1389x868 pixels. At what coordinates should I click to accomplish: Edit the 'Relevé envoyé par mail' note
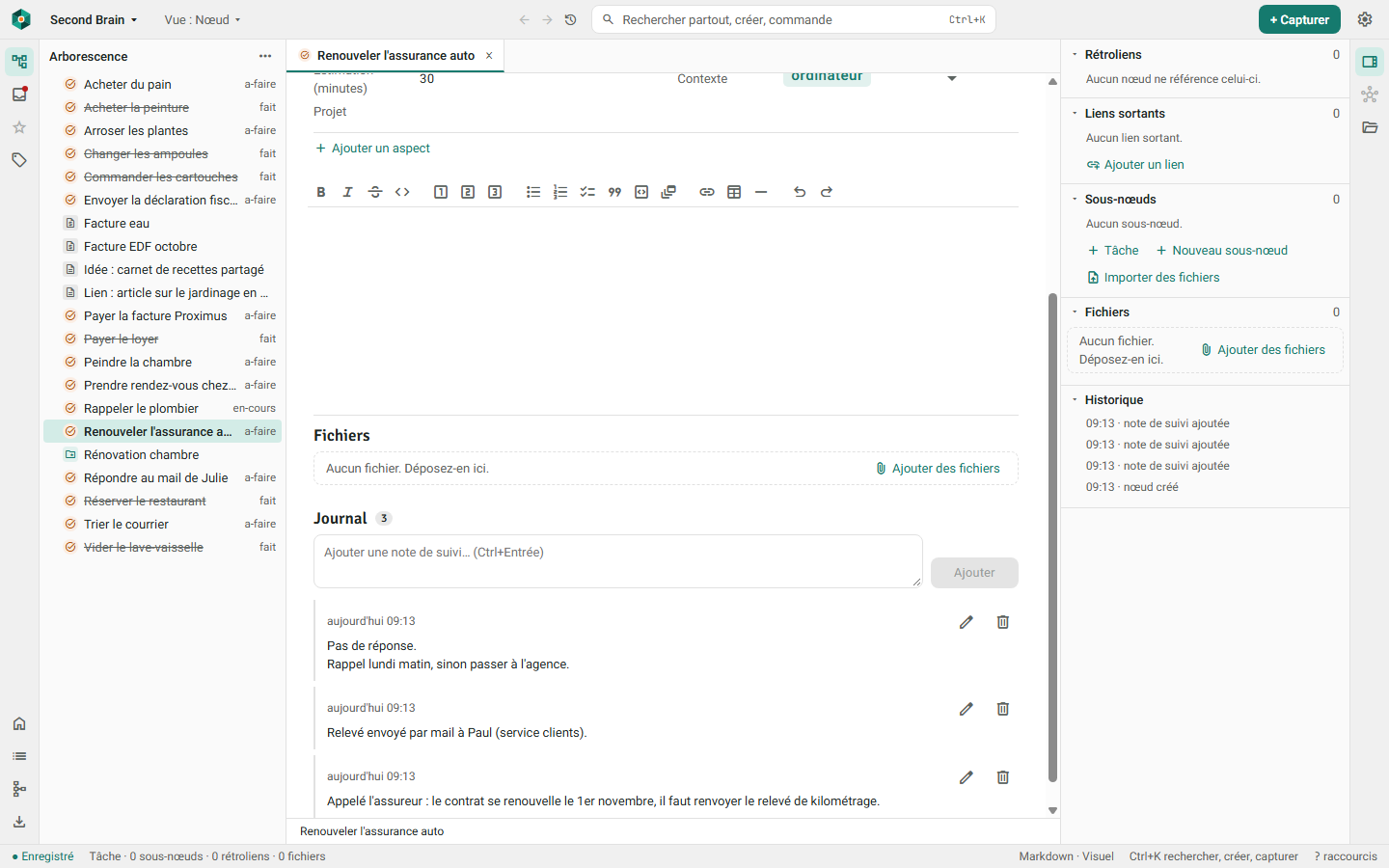tap(967, 709)
